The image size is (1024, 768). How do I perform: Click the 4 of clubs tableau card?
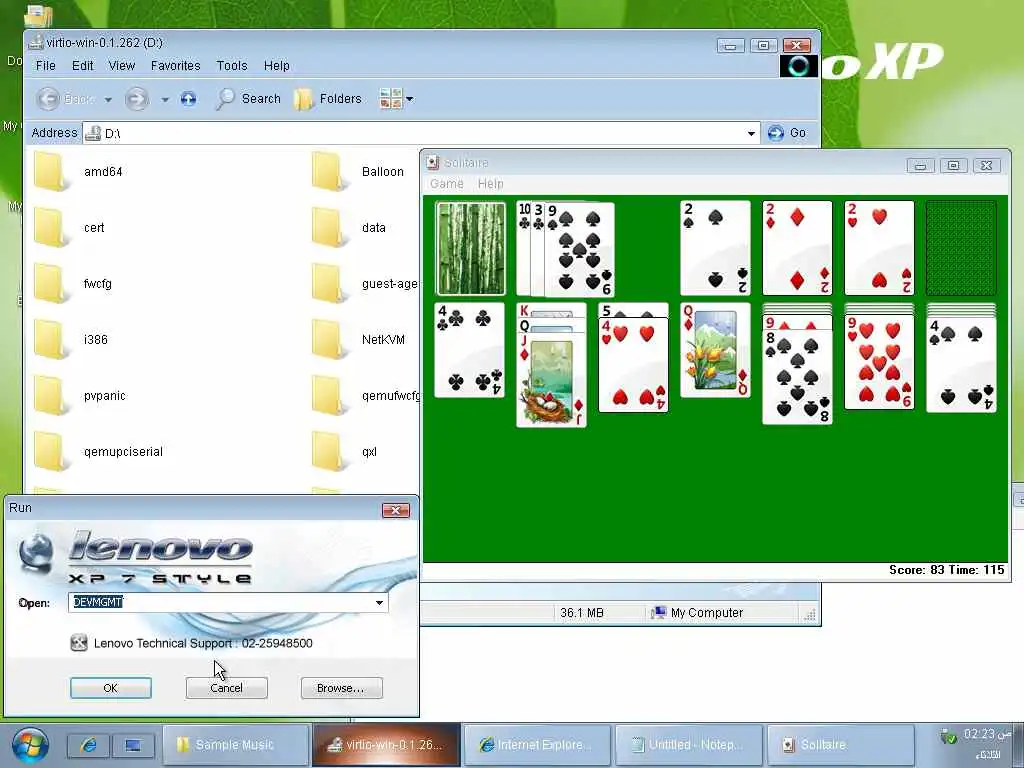pos(470,350)
